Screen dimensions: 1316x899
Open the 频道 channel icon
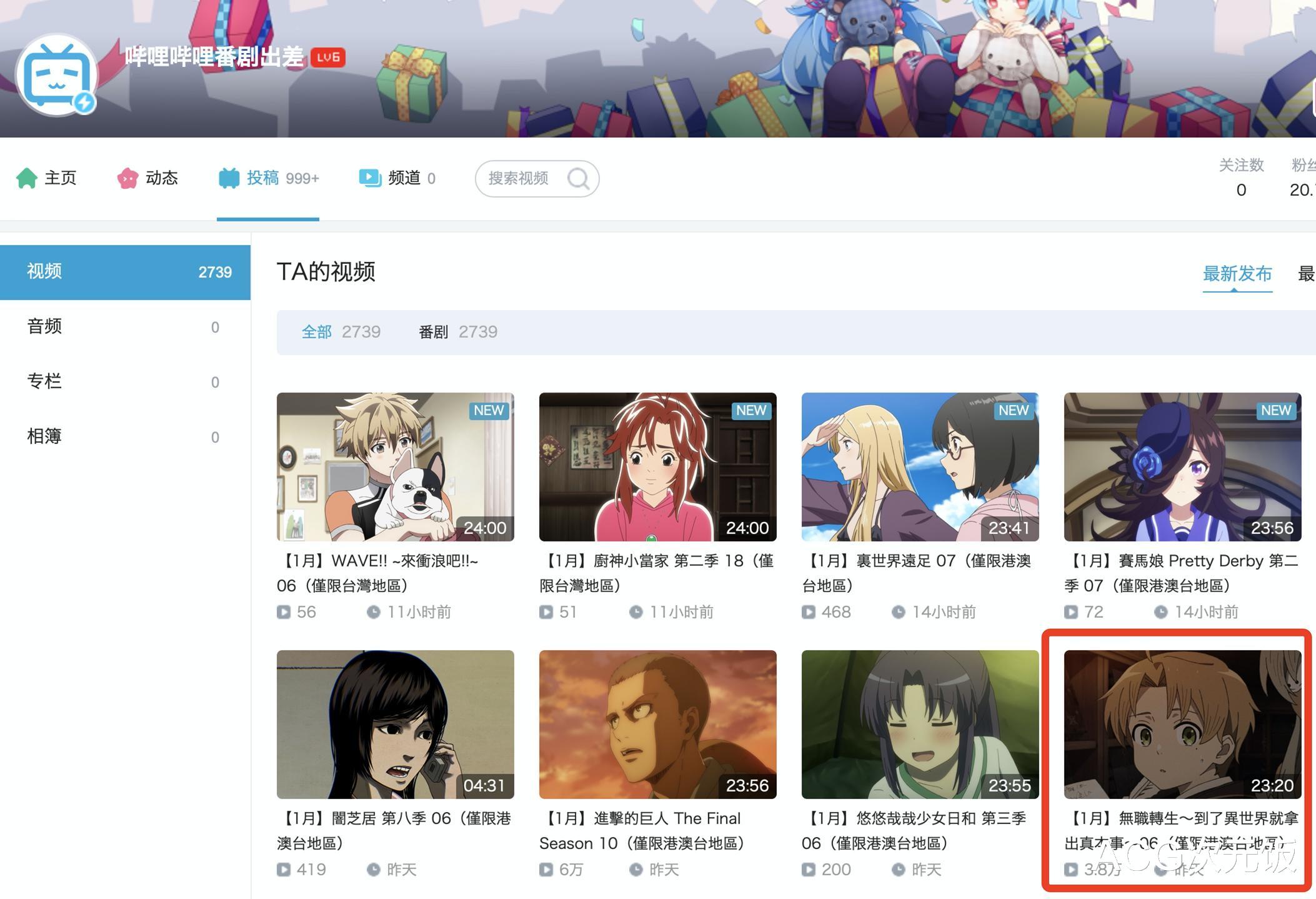(370, 178)
